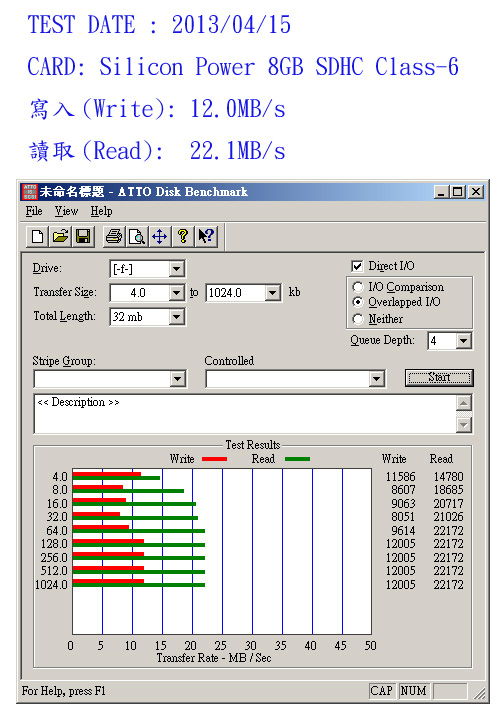This screenshot has width=500, height=717.
Task: Click the Start benchmark button
Action: pyautogui.click(x=439, y=378)
